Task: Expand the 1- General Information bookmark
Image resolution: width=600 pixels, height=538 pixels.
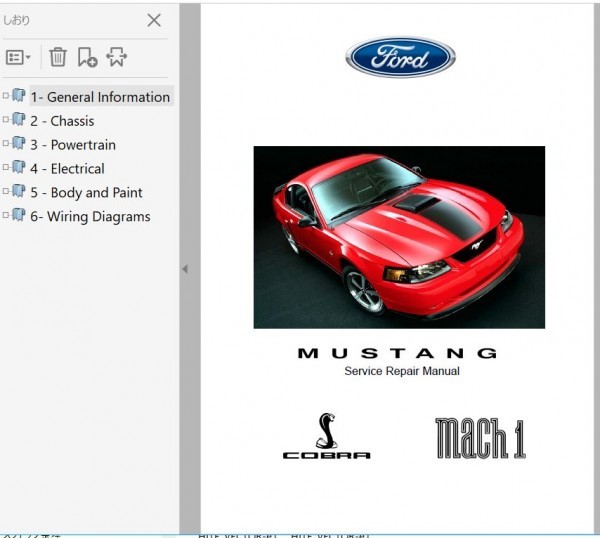Action: click(x=5, y=96)
